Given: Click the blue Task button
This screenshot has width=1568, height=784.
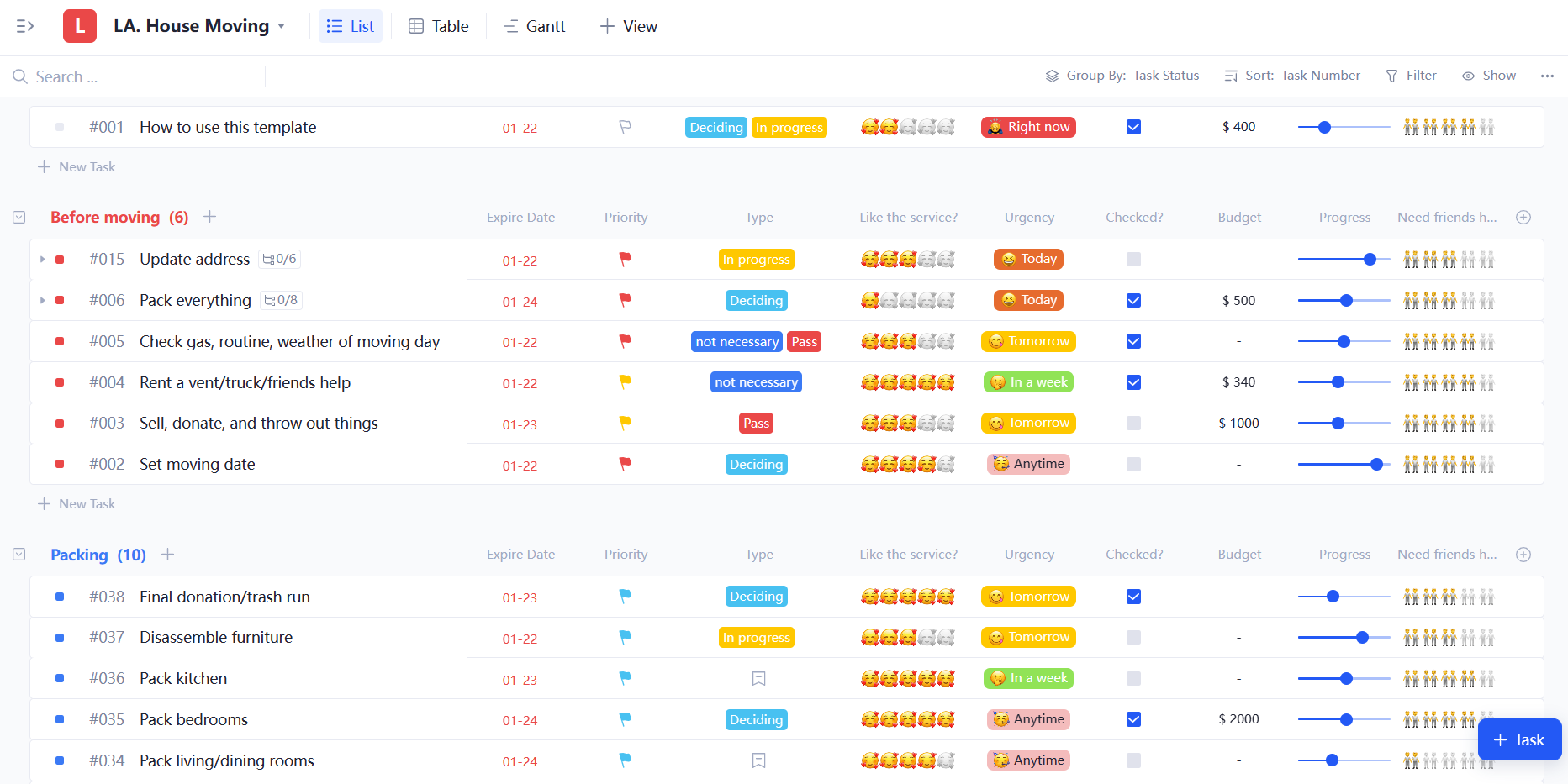Looking at the screenshot, I should click(1519, 739).
